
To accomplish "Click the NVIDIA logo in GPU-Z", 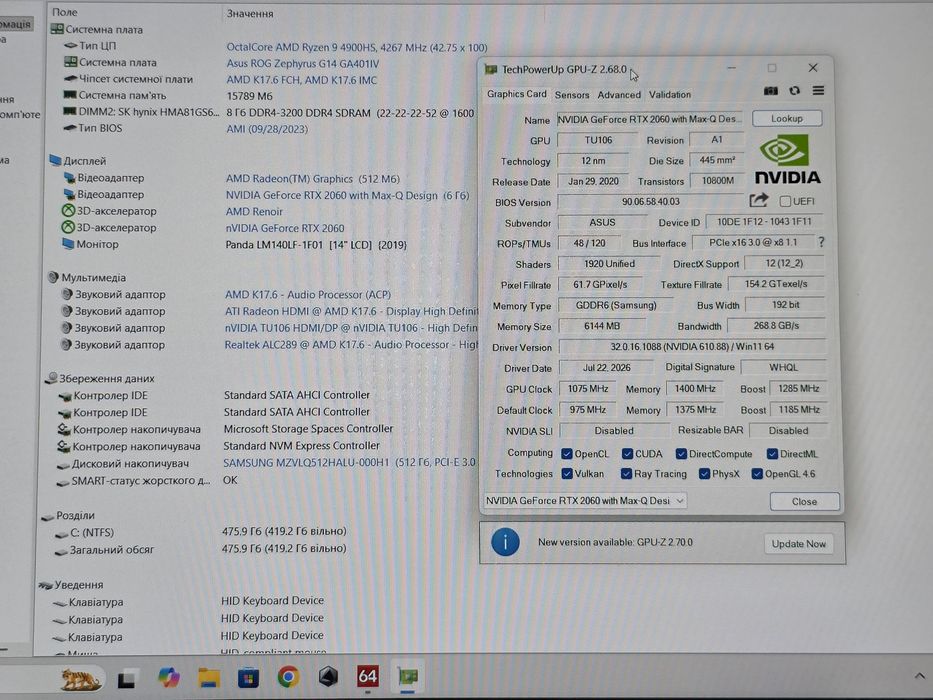I will click(787, 159).
